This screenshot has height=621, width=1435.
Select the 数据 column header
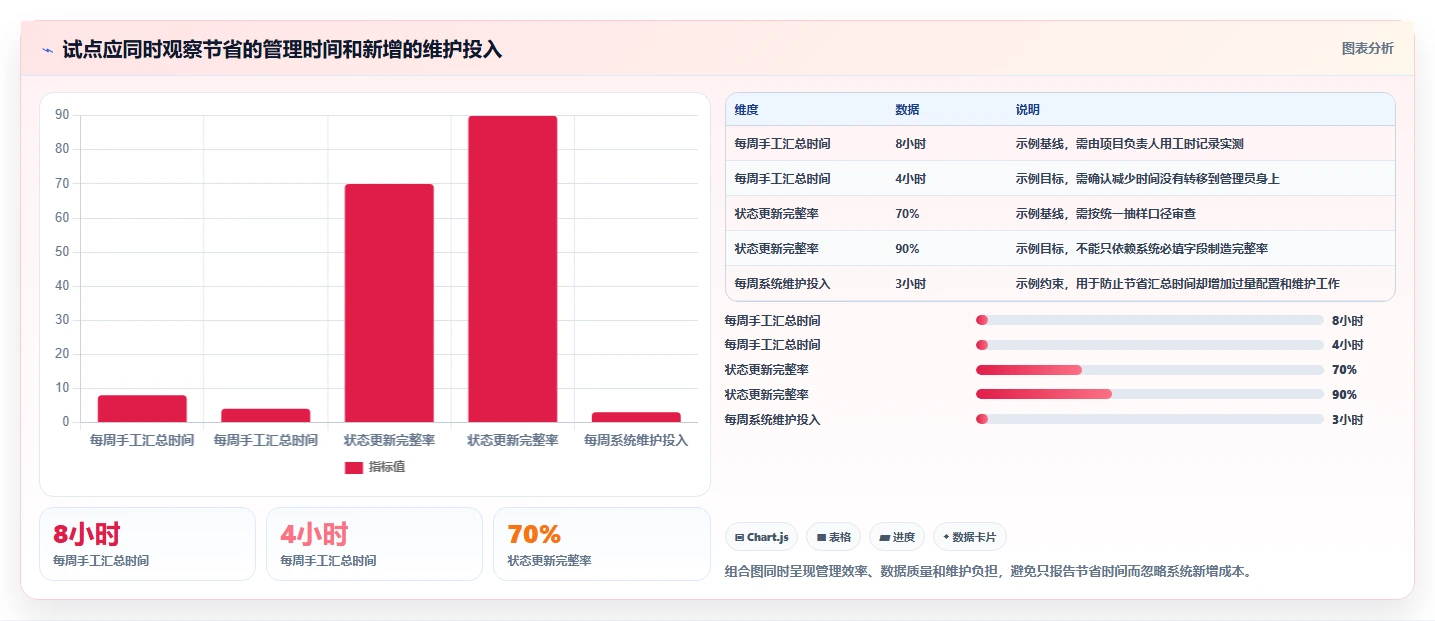coord(907,110)
